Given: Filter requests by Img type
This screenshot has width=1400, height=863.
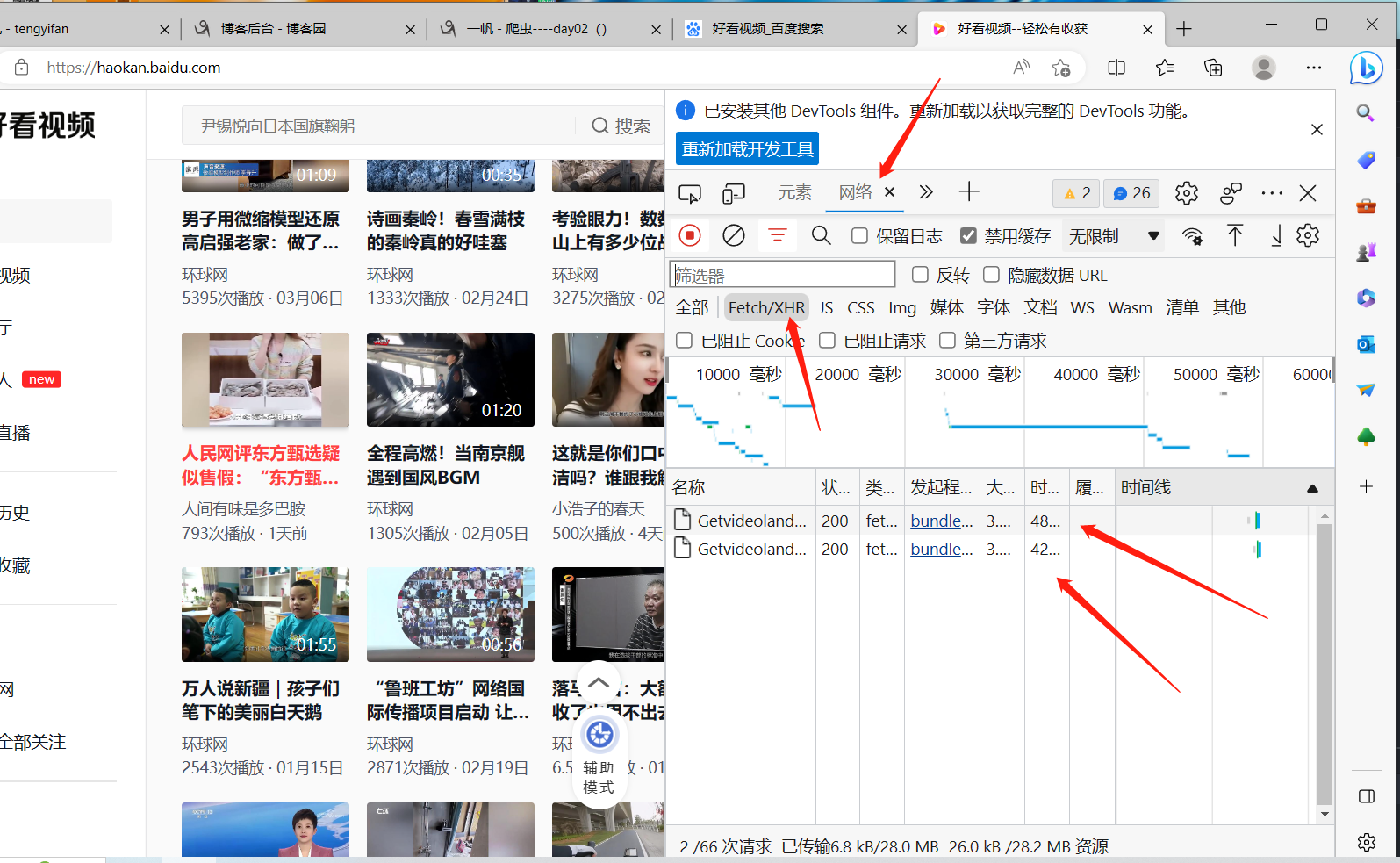Looking at the screenshot, I should pyautogui.click(x=902, y=307).
